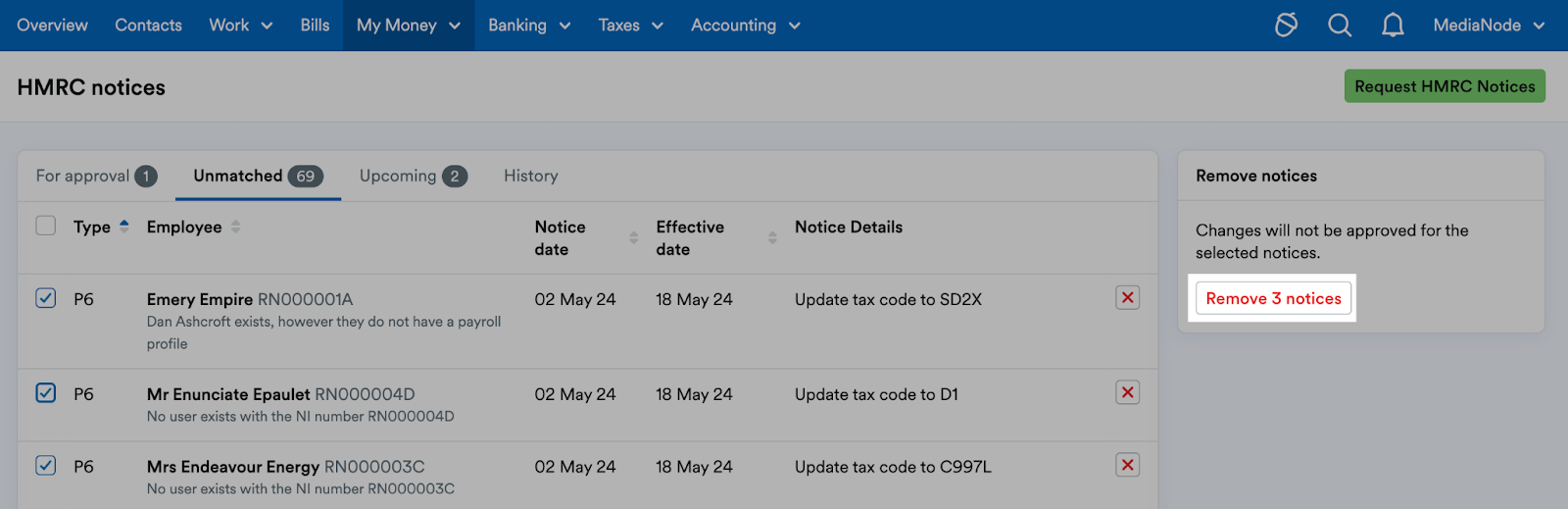Uncheck the Mrs Endeavour Energy row checkbox
Image resolution: width=1568 pixels, height=509 pixels.
pos(46,465)
